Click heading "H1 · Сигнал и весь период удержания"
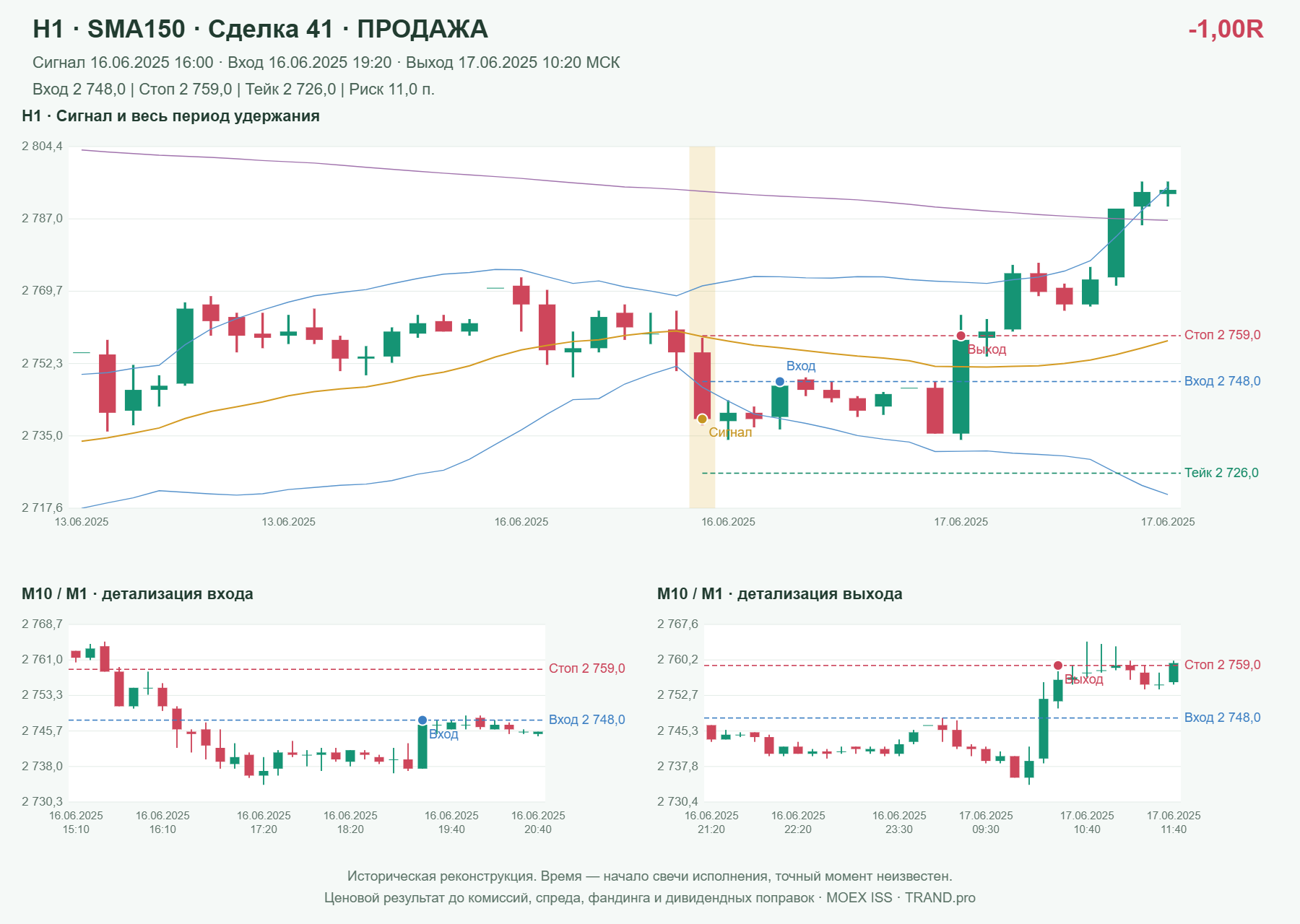The width and height of the screenshot is (1300, 924). [x=170, y=116]
